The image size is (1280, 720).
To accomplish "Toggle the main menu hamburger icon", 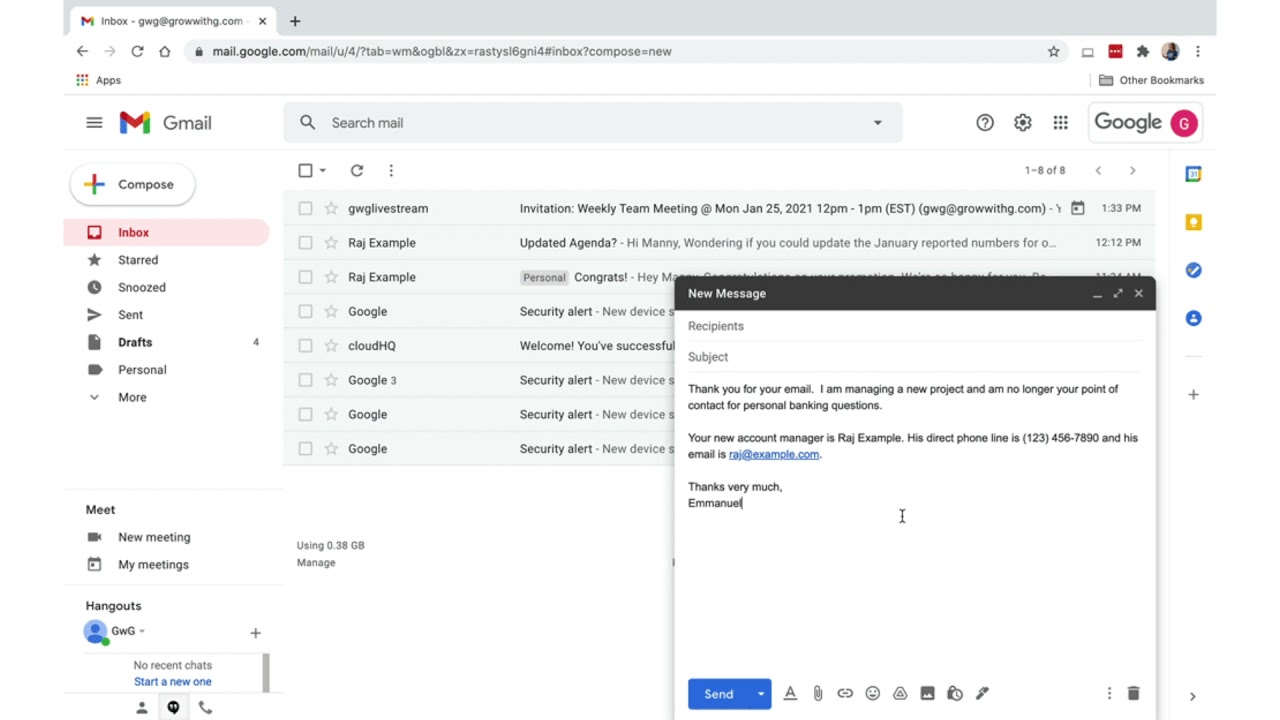I will [94, 122].
